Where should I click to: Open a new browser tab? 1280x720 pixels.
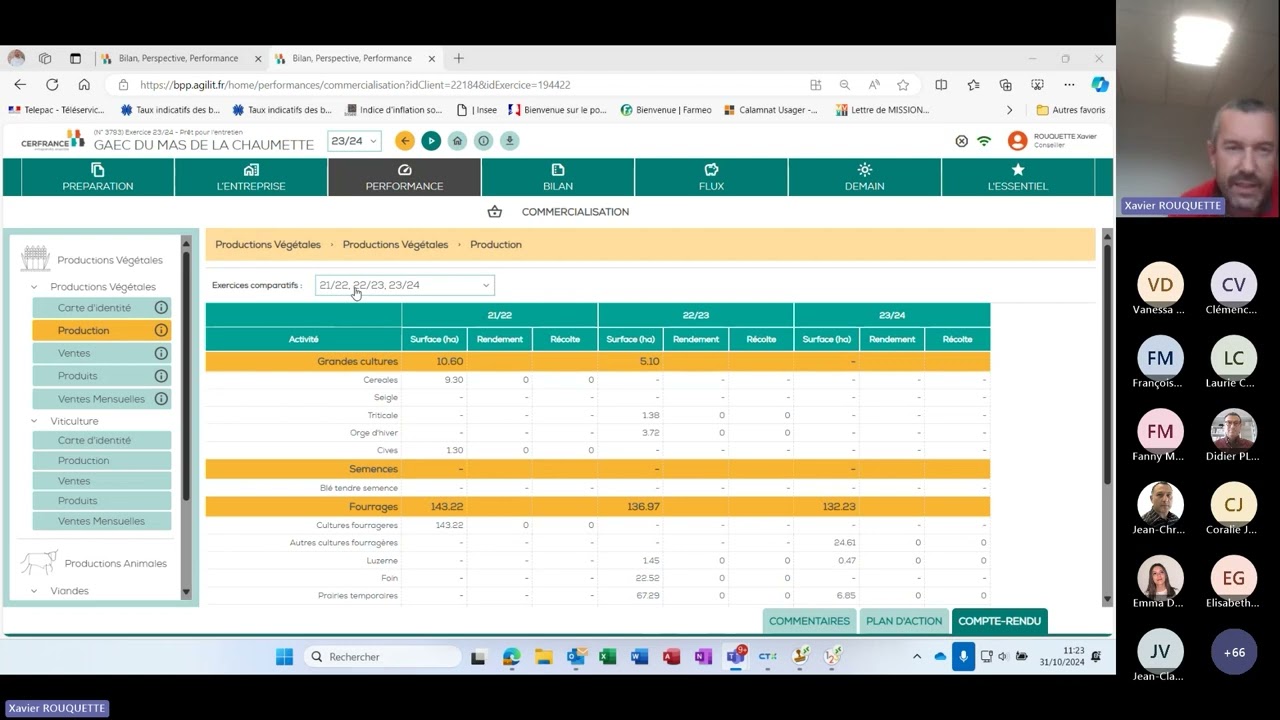(x=459, y=58)
